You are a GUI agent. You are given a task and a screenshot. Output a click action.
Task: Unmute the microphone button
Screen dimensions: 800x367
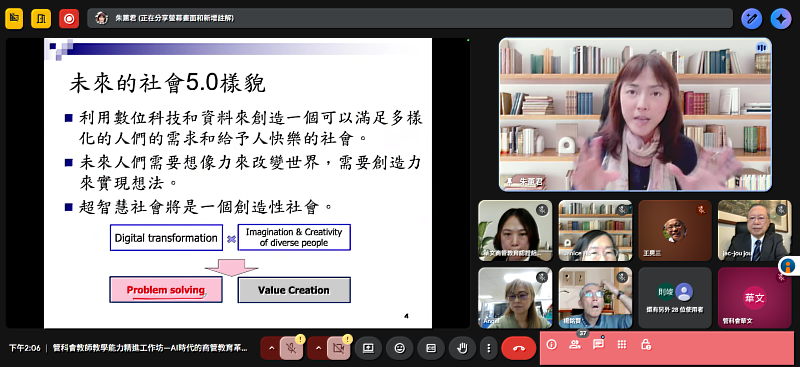(x=292, y=348)
